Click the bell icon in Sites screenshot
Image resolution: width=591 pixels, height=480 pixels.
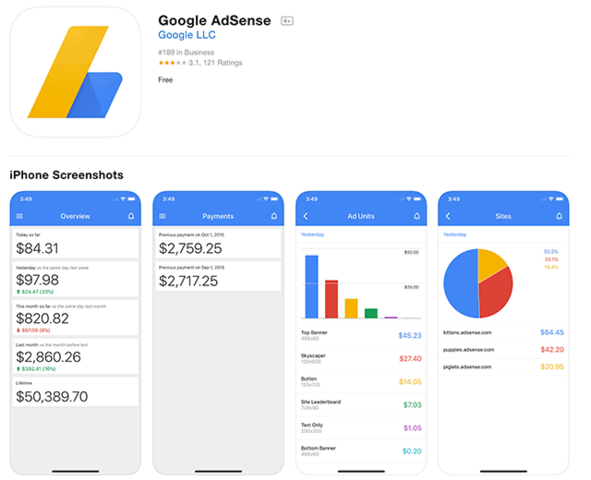point(559,216)
